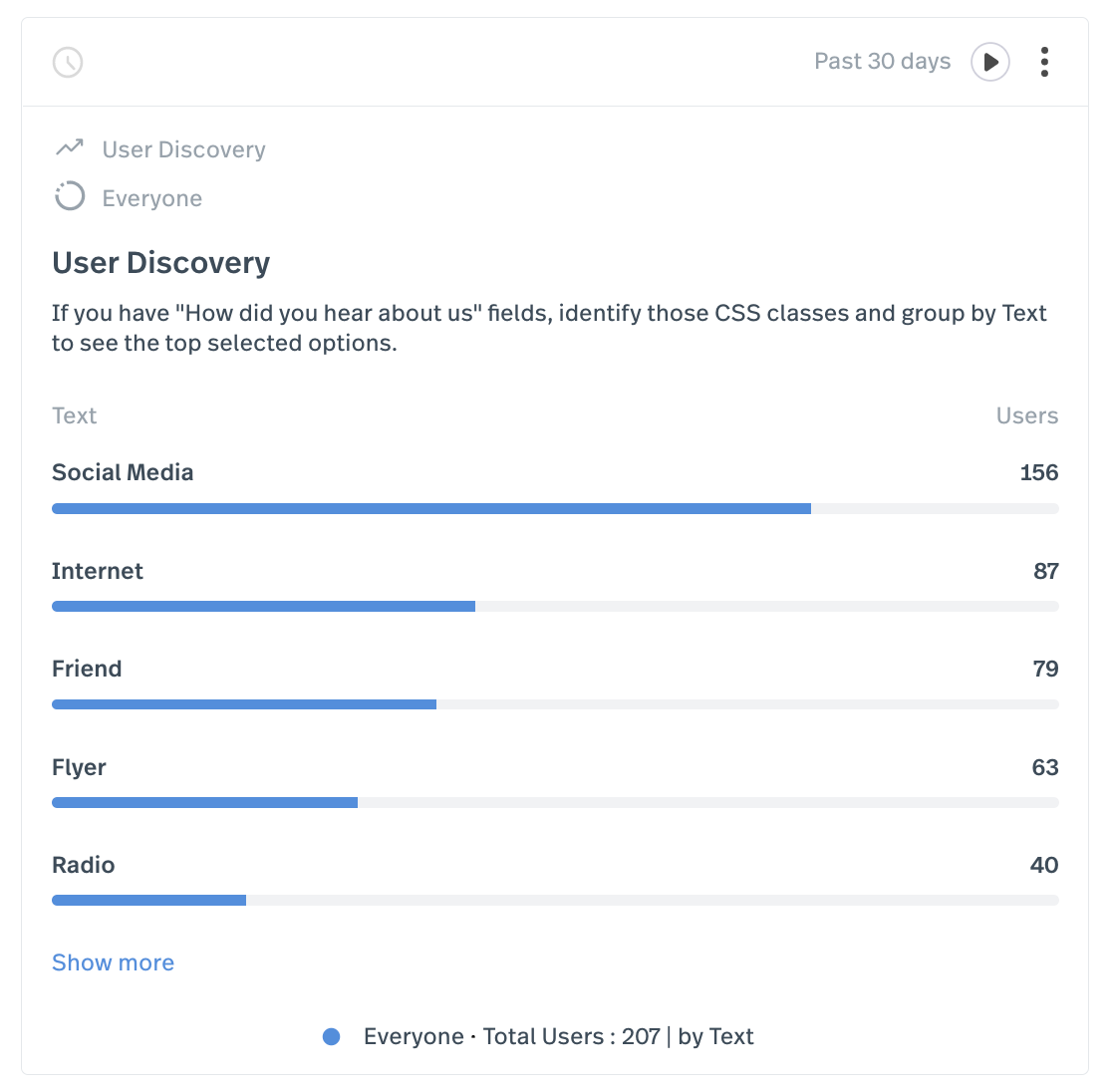Viewport: 1112px width, 1092px height.
Task: Select the Text column header
Action: point(74,415)
